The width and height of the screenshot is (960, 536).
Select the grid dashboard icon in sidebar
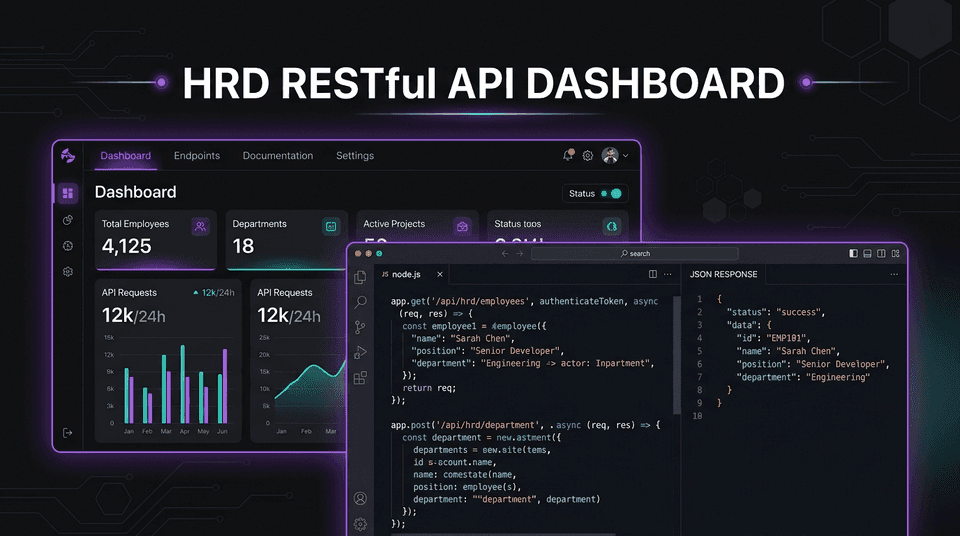tap(67, 194)
